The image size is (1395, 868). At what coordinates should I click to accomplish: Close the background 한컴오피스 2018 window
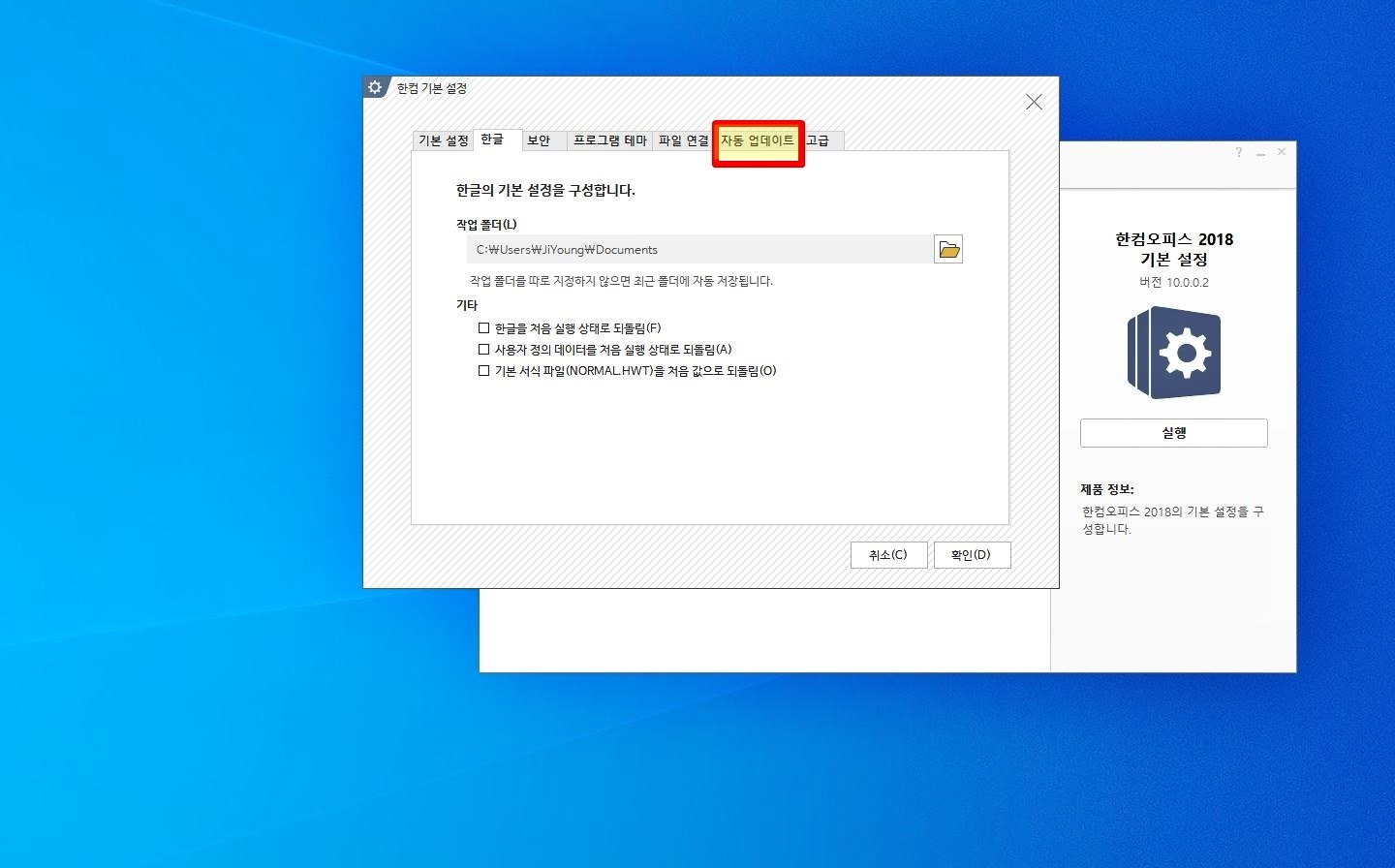pos(1282,152)
